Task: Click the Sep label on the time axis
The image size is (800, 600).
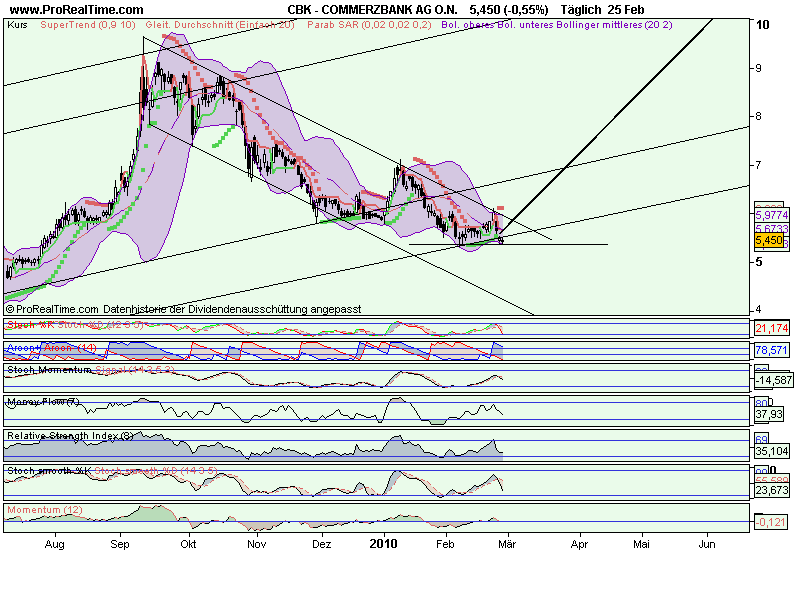Action: pyautogui.click(x=120, y=544)
